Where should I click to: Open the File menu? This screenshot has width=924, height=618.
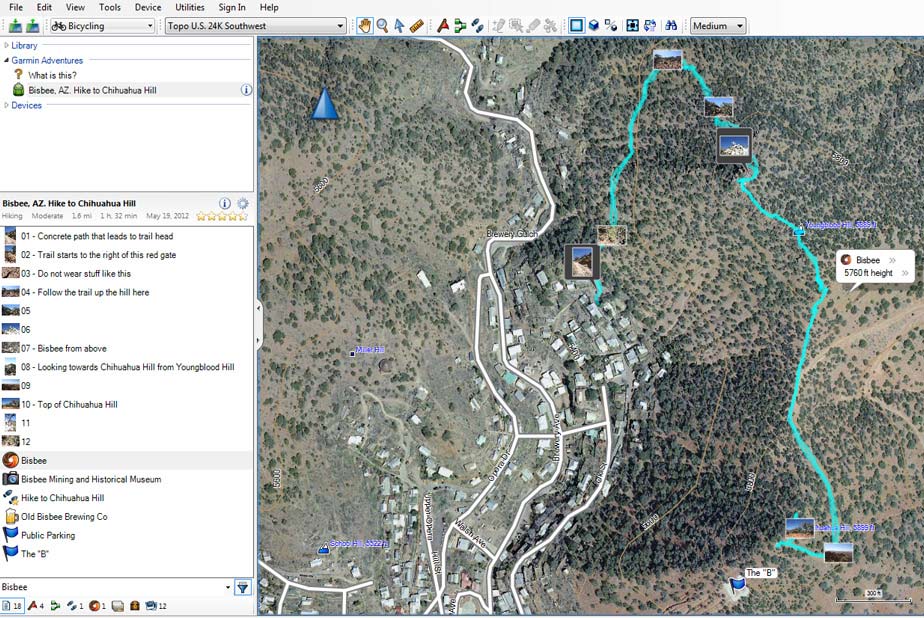[x=16, y=8]
